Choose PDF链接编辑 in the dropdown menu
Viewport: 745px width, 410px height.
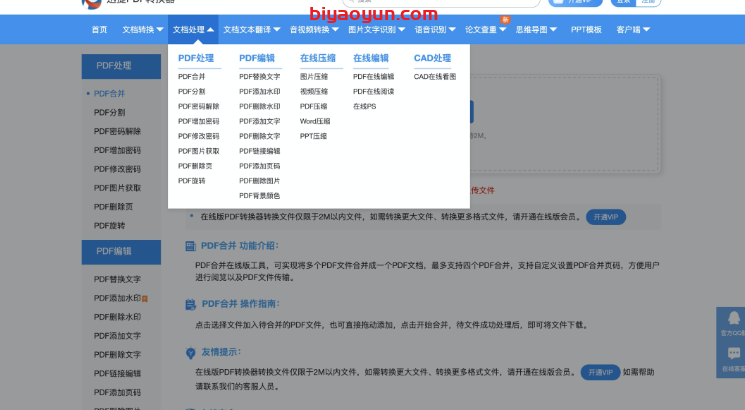[259, 151]
